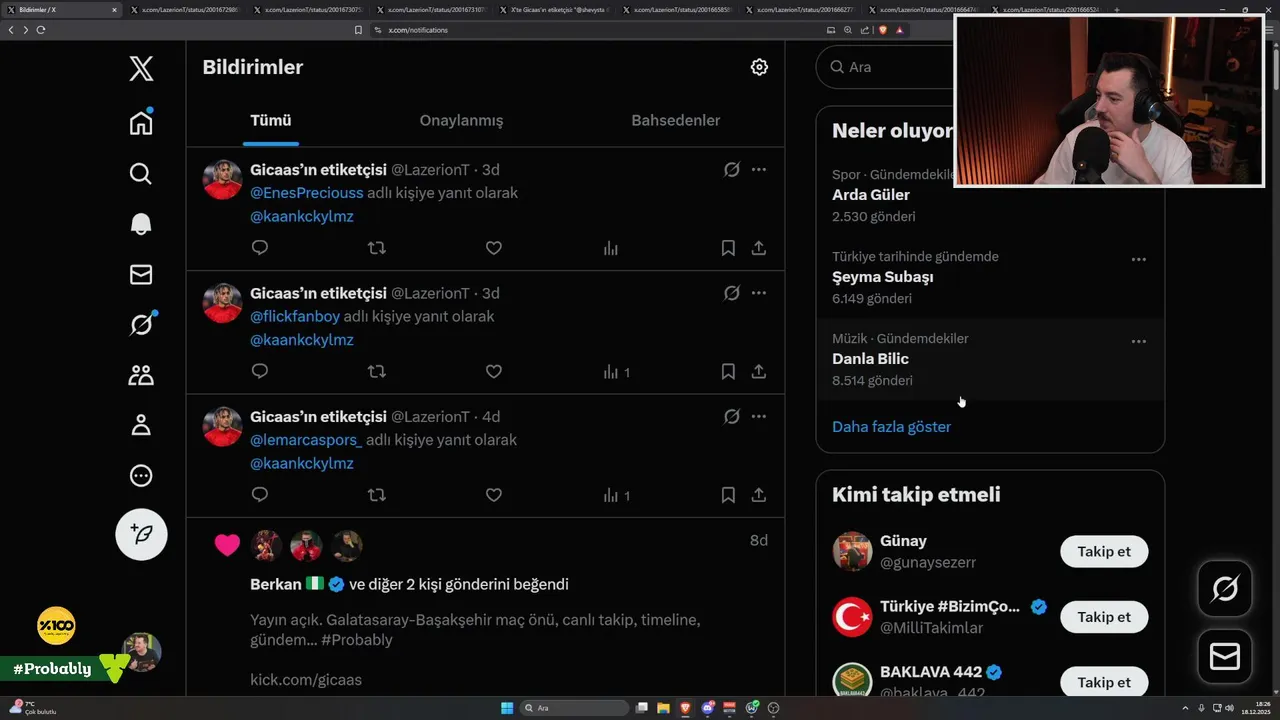Click the browser address bar x.com/notifications
The width and height of the screenshot is (1280, 720).
click(595, 30)
